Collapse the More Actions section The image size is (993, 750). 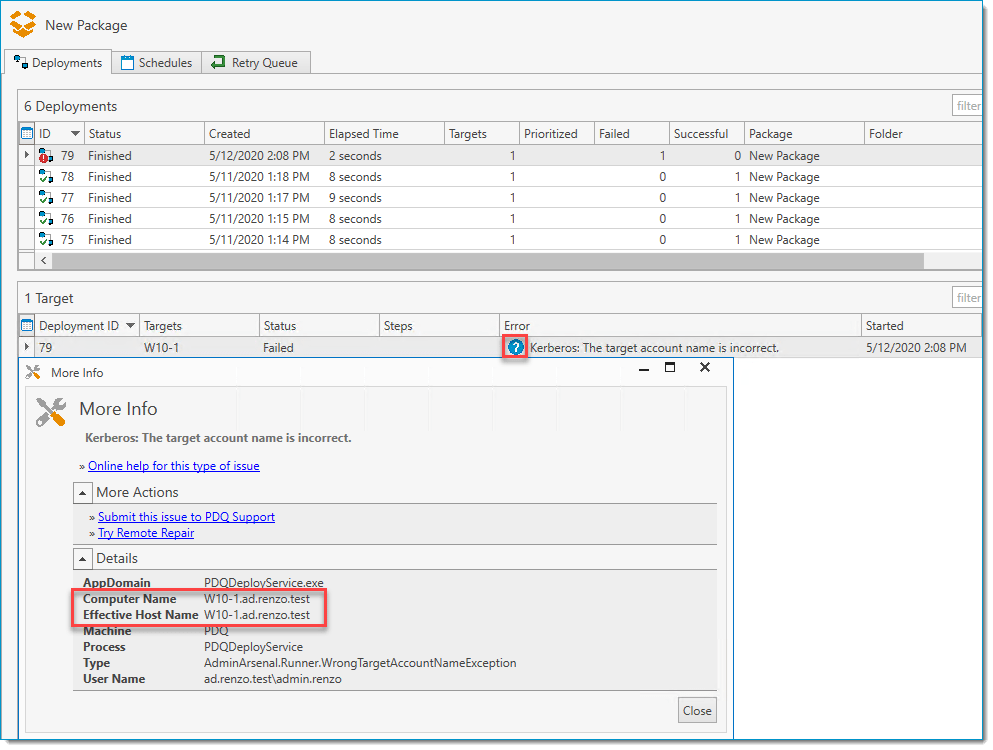83,492
